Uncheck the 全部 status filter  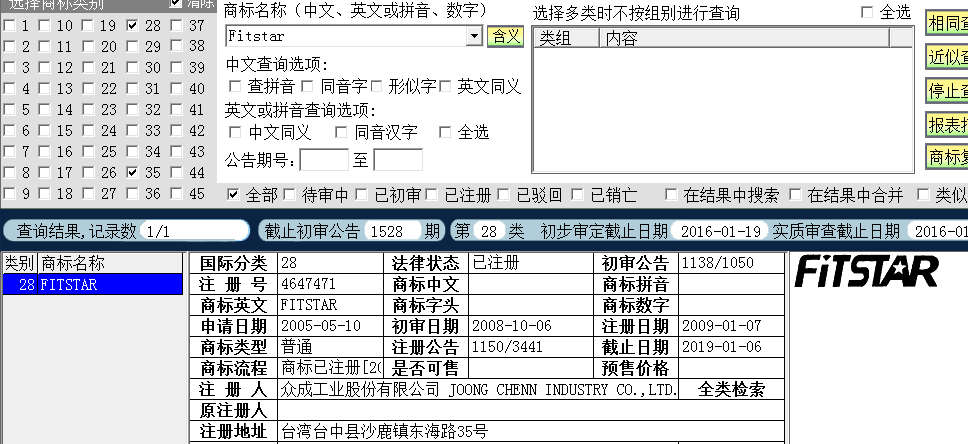click(x=233, y=195)
